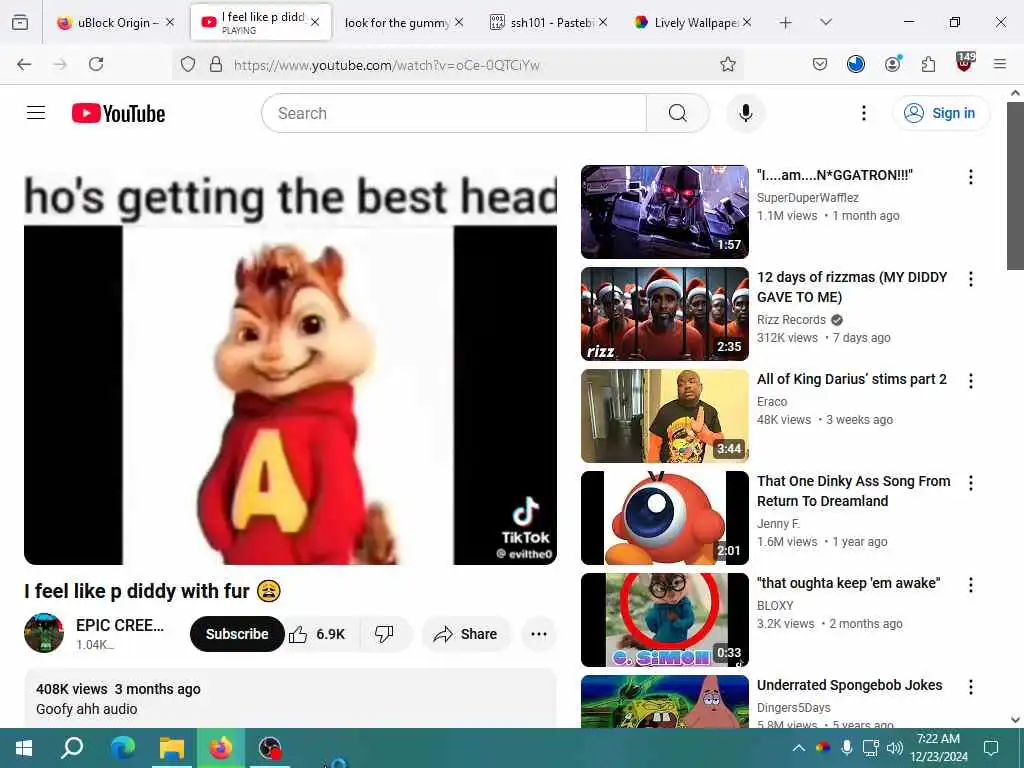Viewport: 1024px width, 768px height.
Task: Search with your voice microphone
Action: [745, 113]
